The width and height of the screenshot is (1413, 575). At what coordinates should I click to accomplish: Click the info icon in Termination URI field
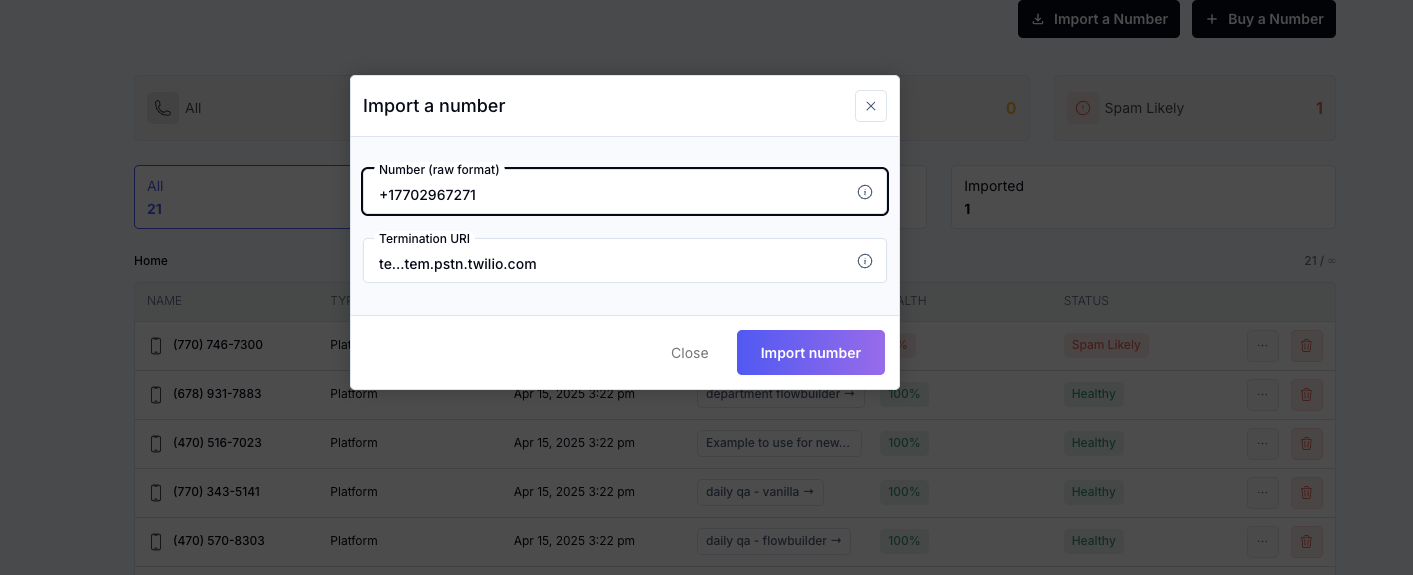pos(865,261)
